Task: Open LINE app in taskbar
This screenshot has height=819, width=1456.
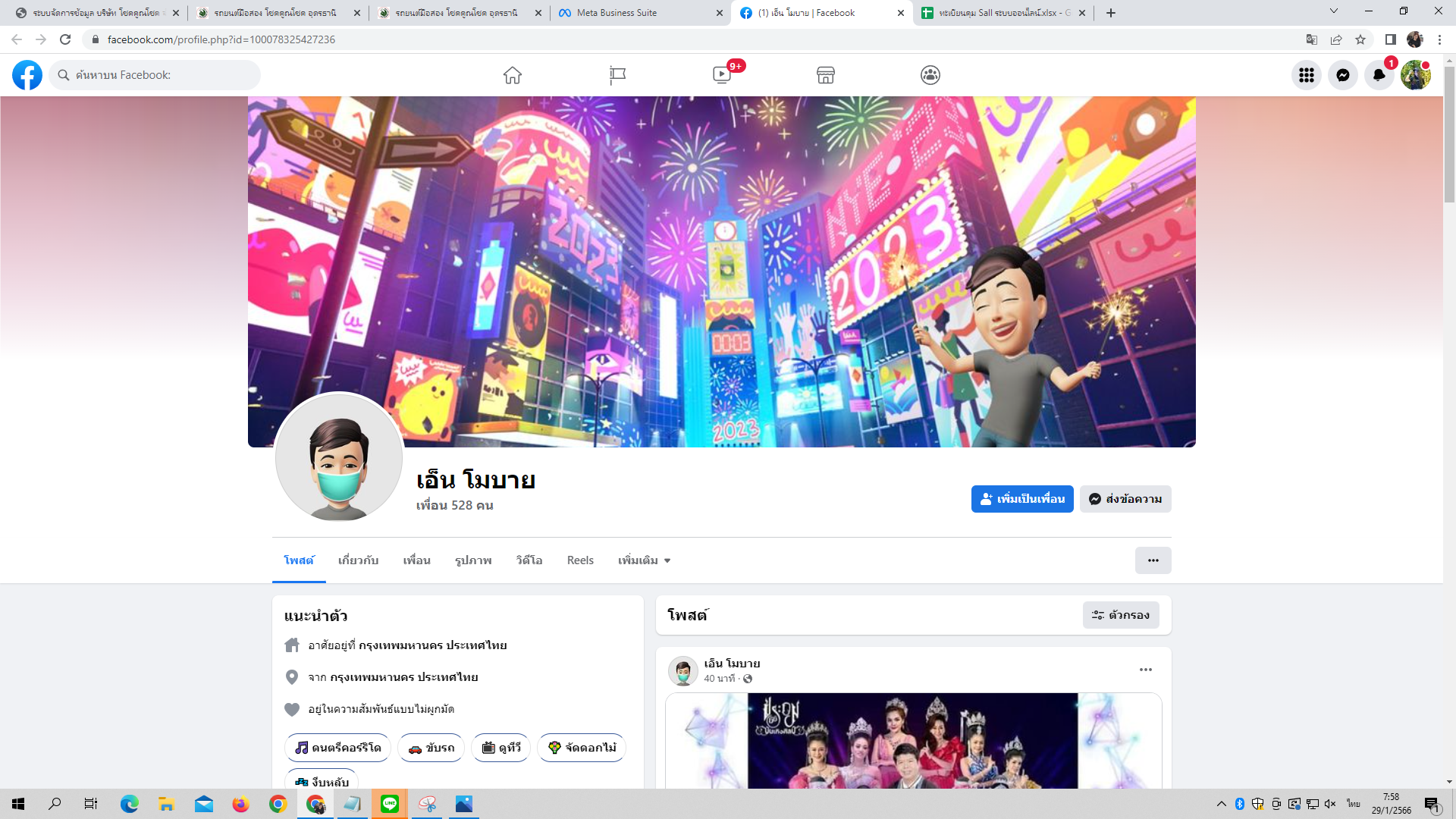Action: click(x=390, y=804)
